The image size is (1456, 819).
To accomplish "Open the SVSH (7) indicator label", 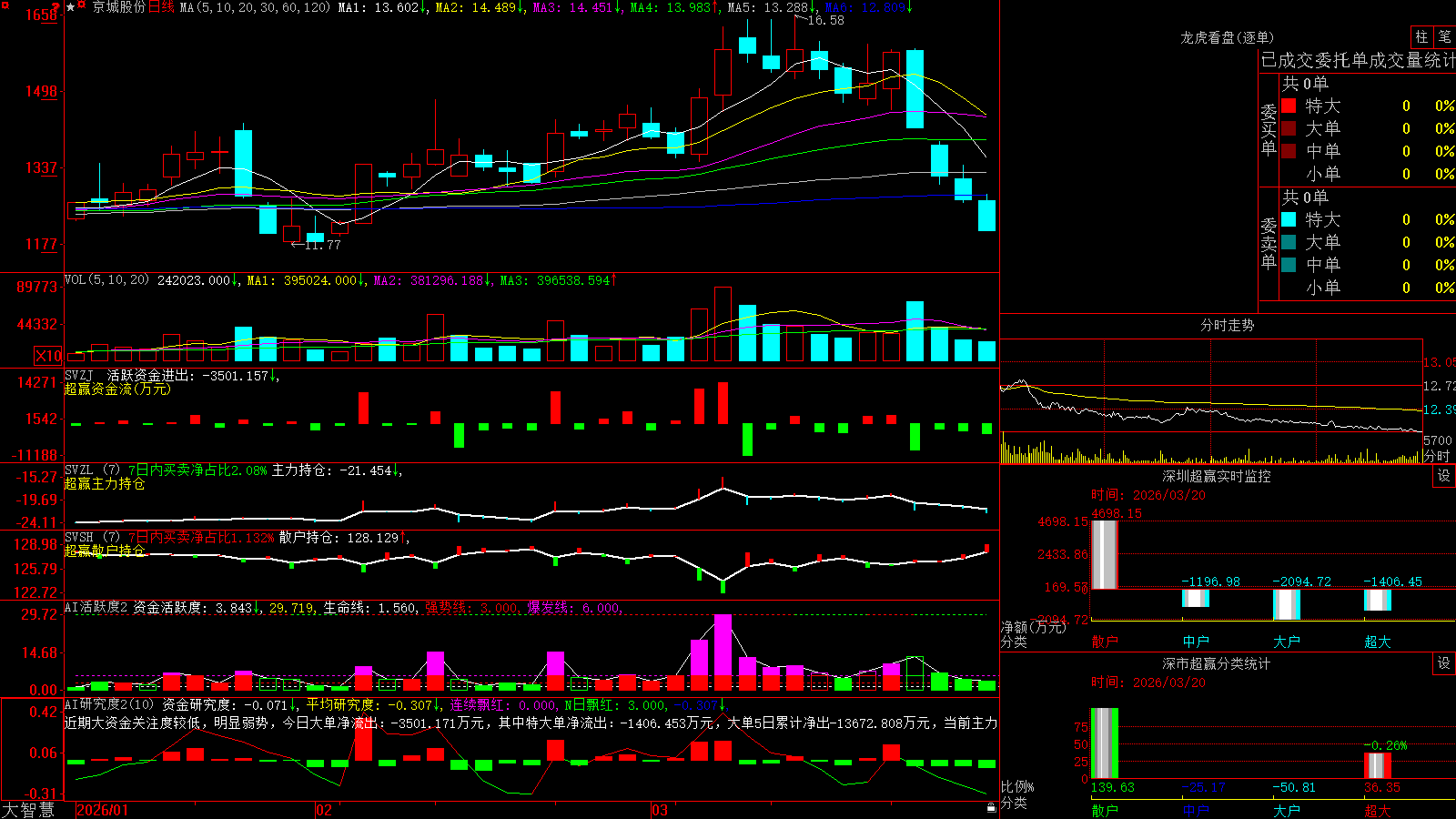I will pos(92,537).
